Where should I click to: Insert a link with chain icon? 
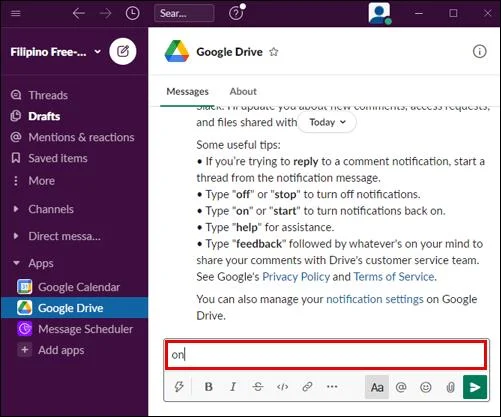(x=307, y=387)
